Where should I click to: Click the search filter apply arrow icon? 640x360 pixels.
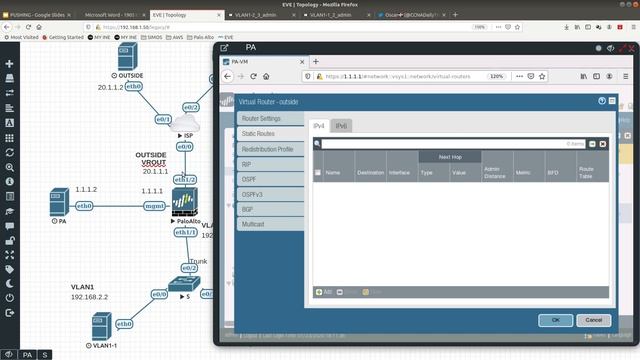[592, 144]
